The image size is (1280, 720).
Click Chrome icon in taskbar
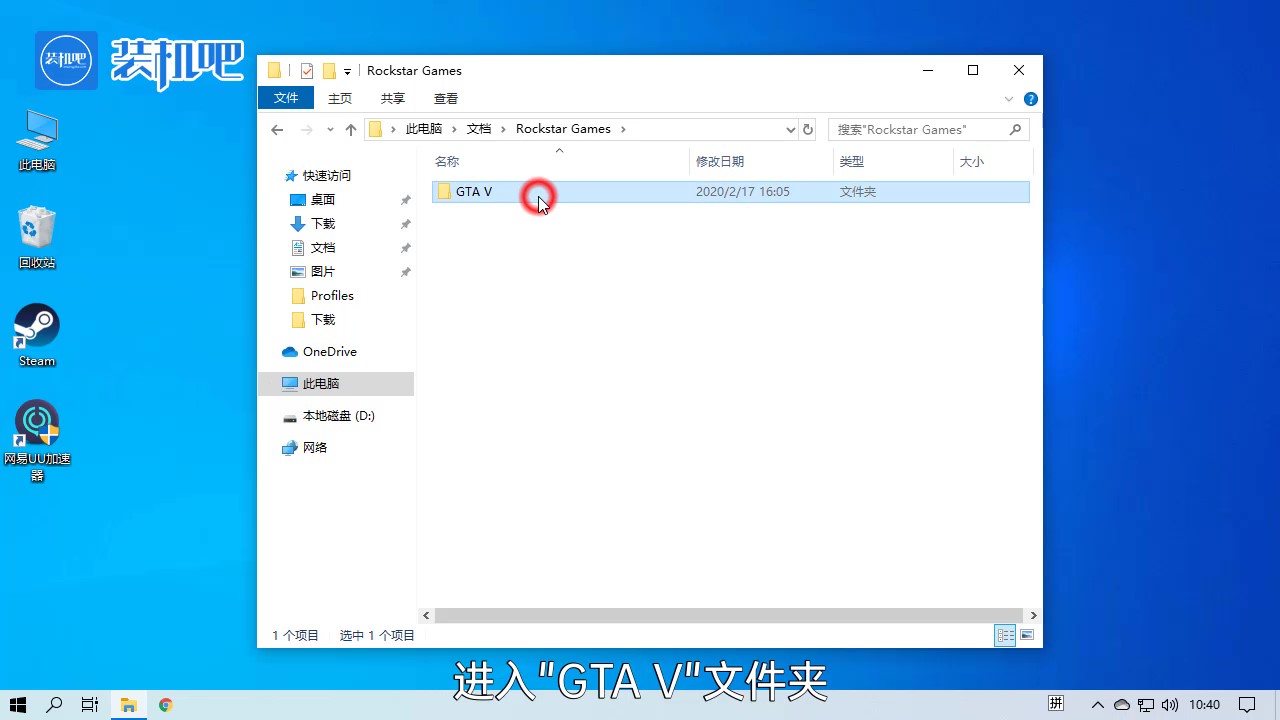click(x=166, y=705)
